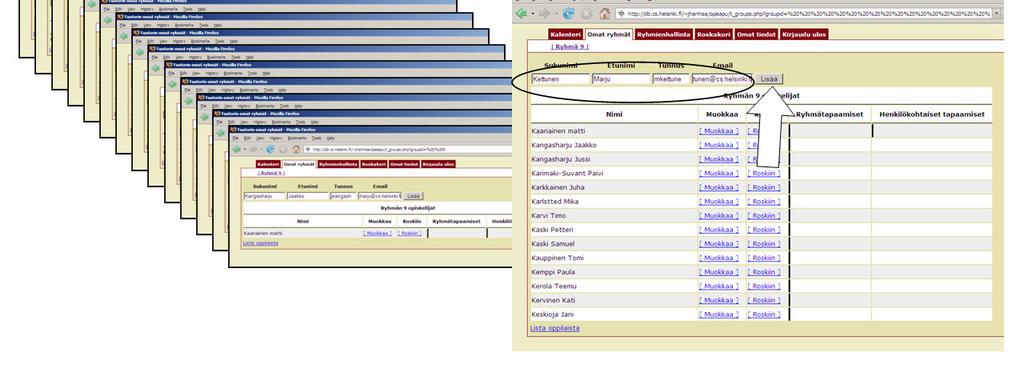Click Tunnus field containing mkettune
The width and height of the screenshot is (1024, 373).
671,79
